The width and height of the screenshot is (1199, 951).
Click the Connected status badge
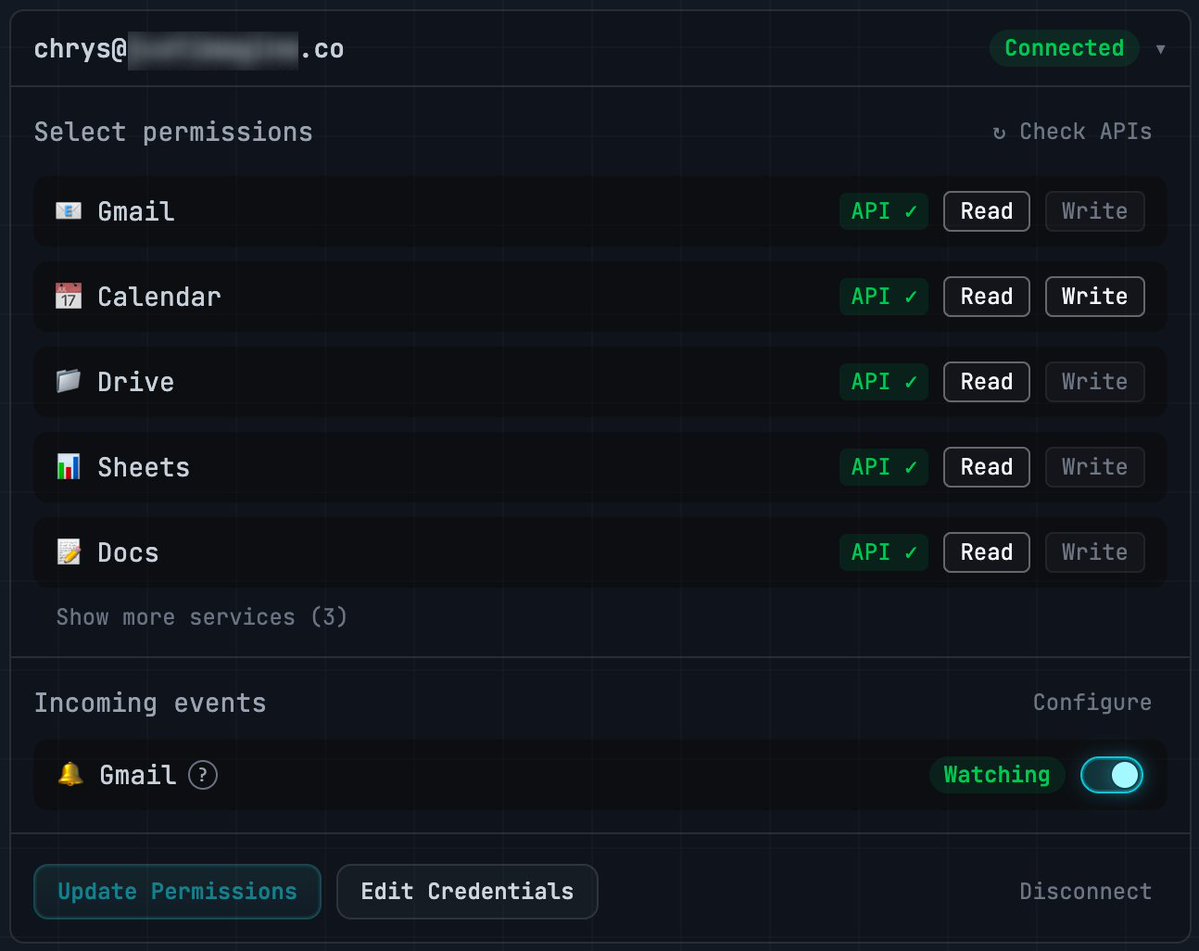click(x=1064, y=48)
